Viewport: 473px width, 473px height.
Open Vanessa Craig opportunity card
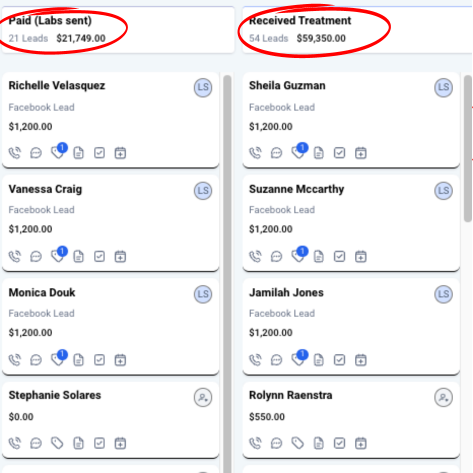coord(111,223)
